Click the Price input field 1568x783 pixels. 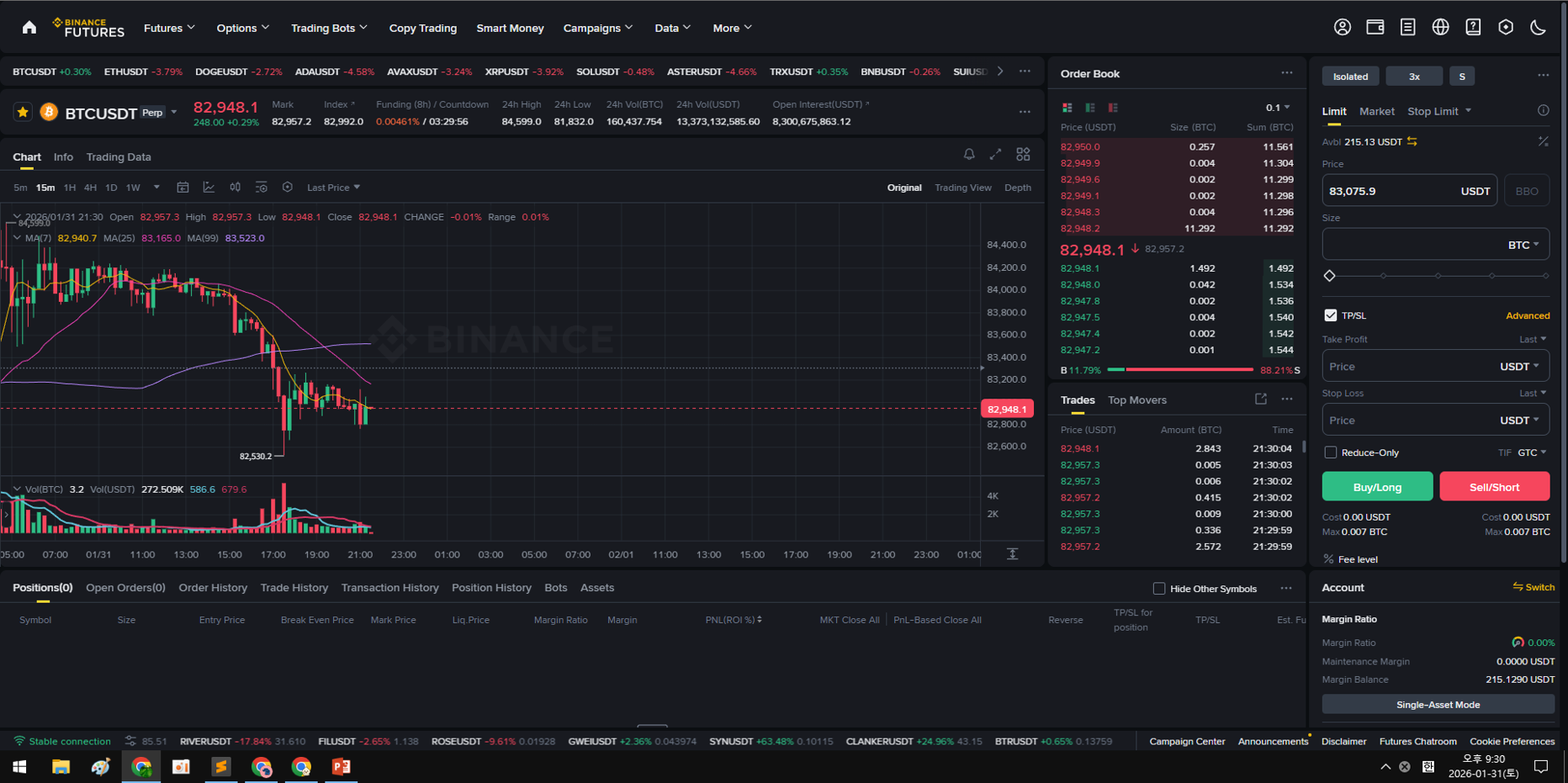(1409, 191)
